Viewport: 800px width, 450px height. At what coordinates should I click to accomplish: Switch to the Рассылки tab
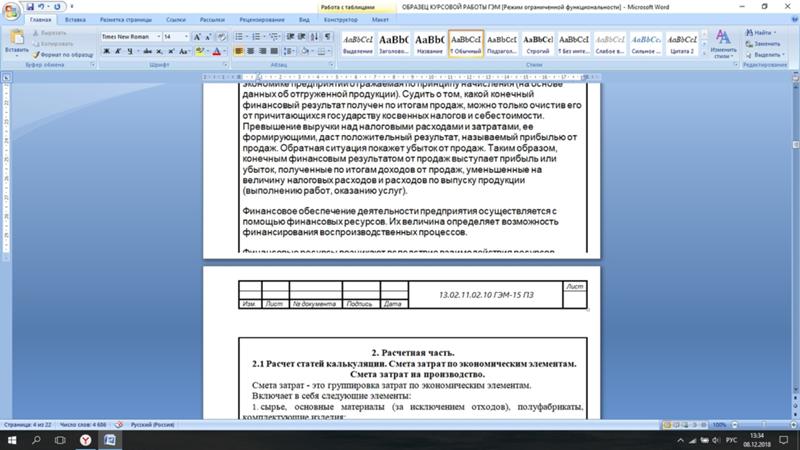click(x=212, y=19)
